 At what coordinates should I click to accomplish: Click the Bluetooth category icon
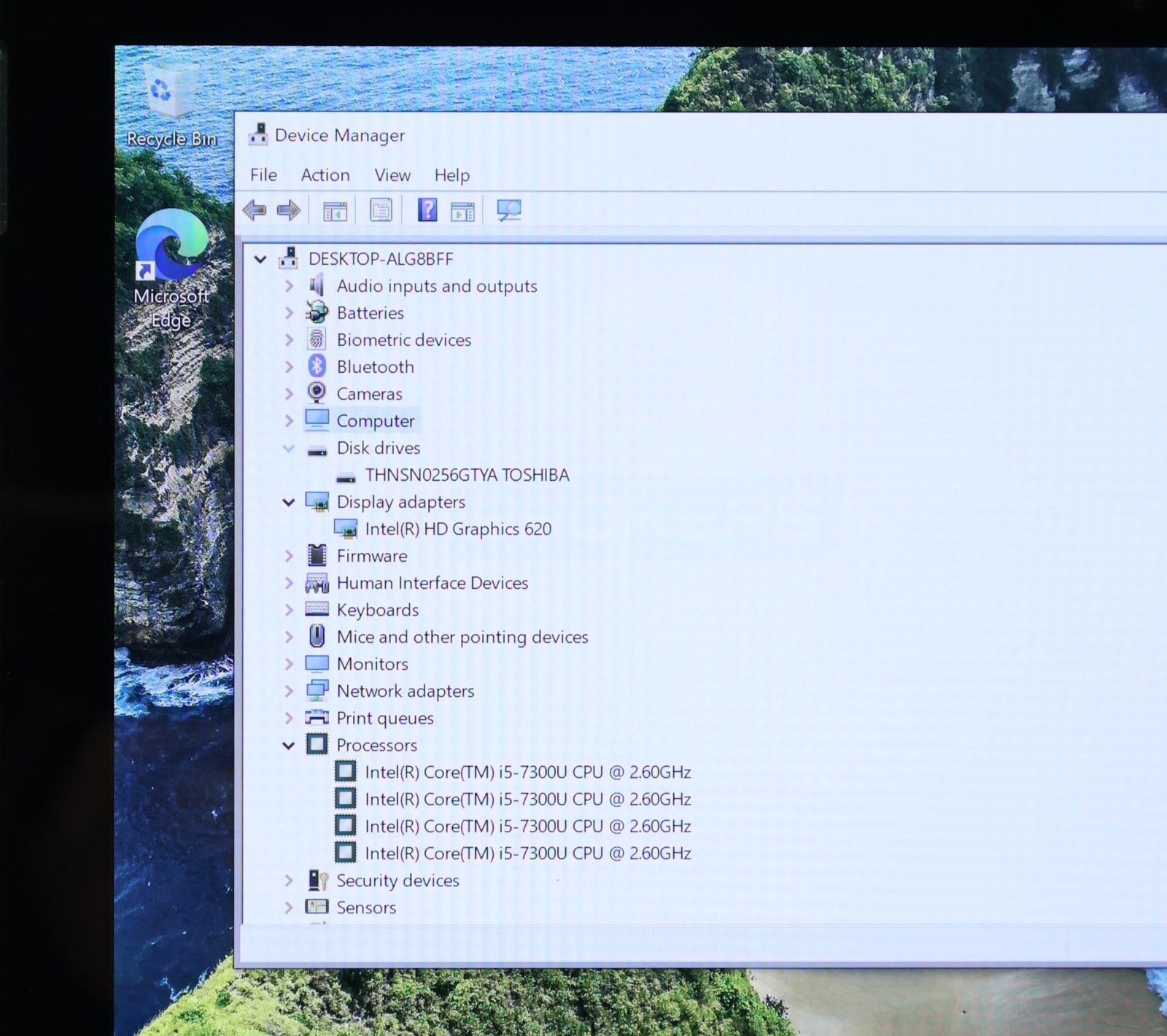[317, 366]
